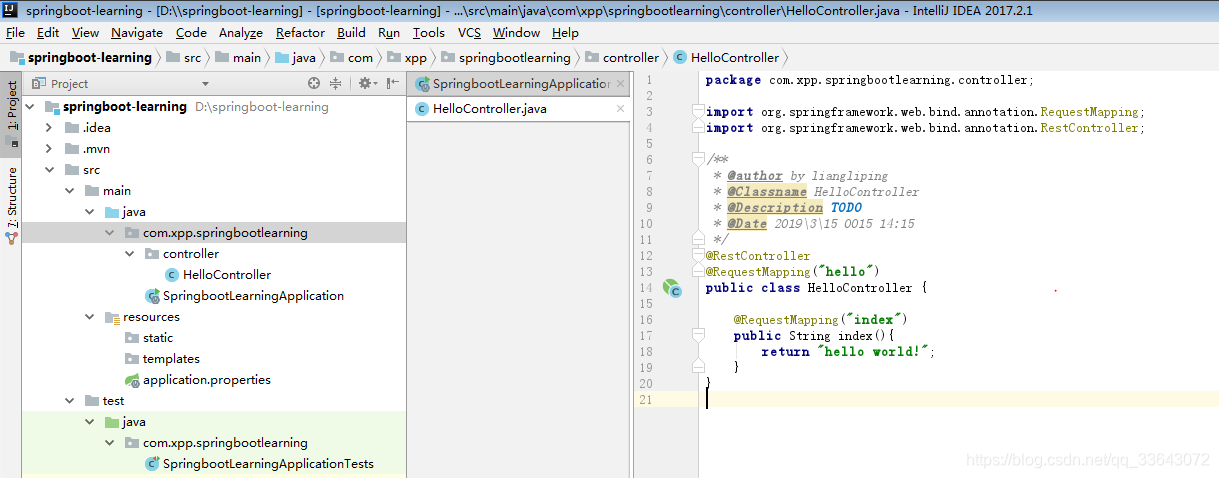Click the resources folder icon in tree

[x=112, y=317]
